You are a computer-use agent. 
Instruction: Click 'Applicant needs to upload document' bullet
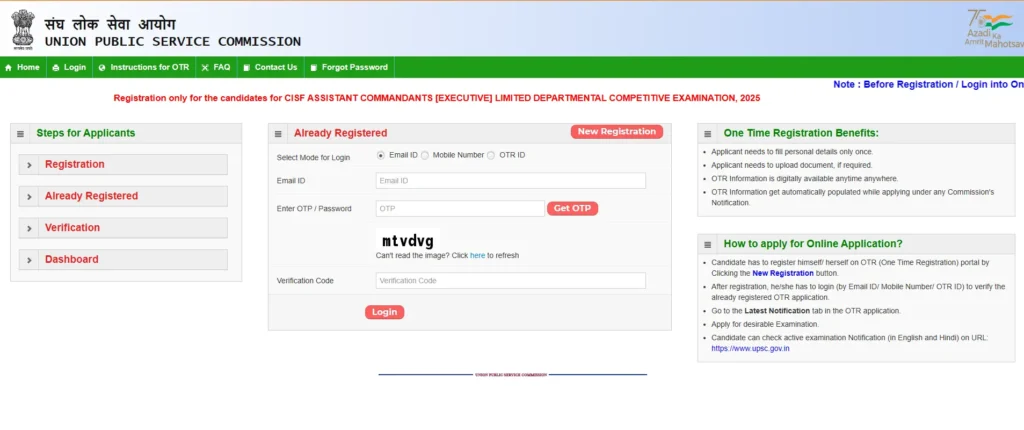pyautogui.click(x=792, y=165)
